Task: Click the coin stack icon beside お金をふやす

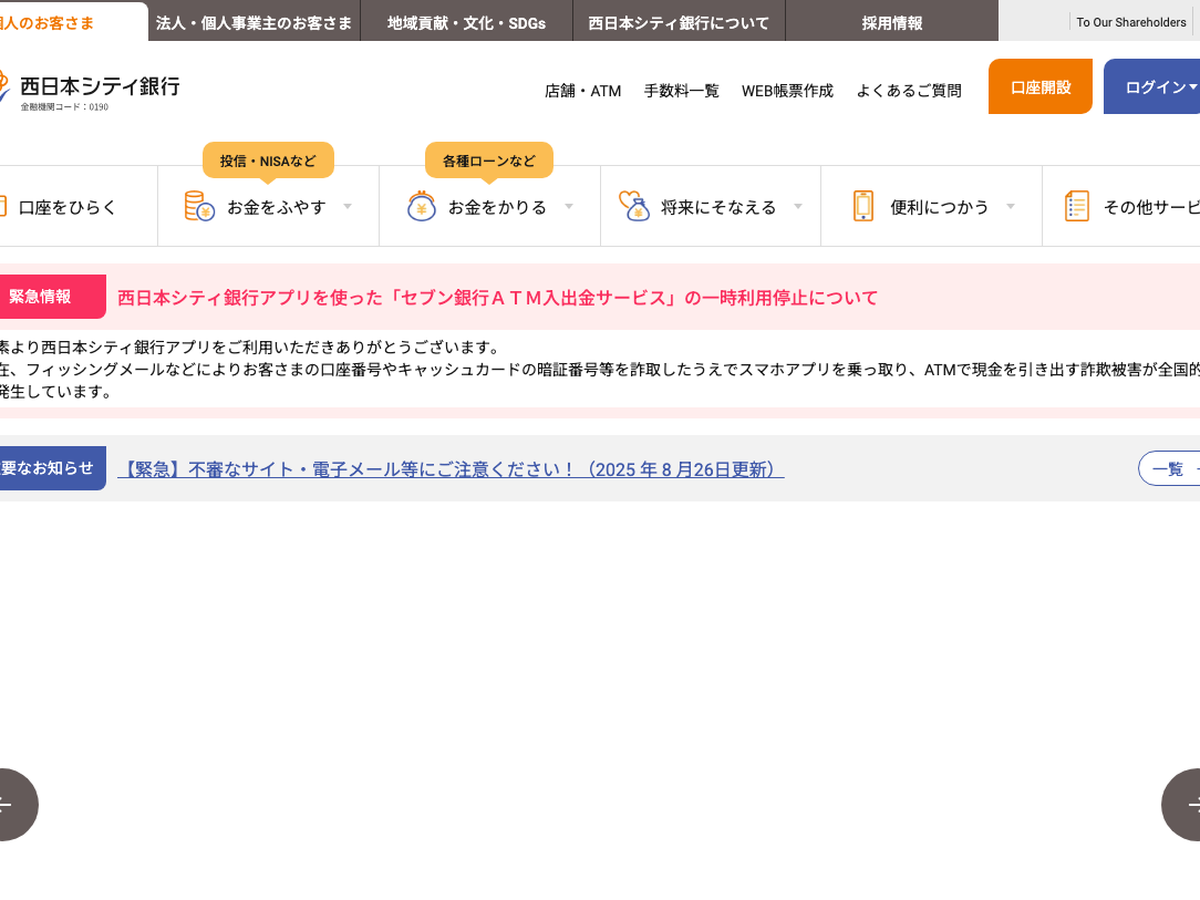Action: pos(199,206)
